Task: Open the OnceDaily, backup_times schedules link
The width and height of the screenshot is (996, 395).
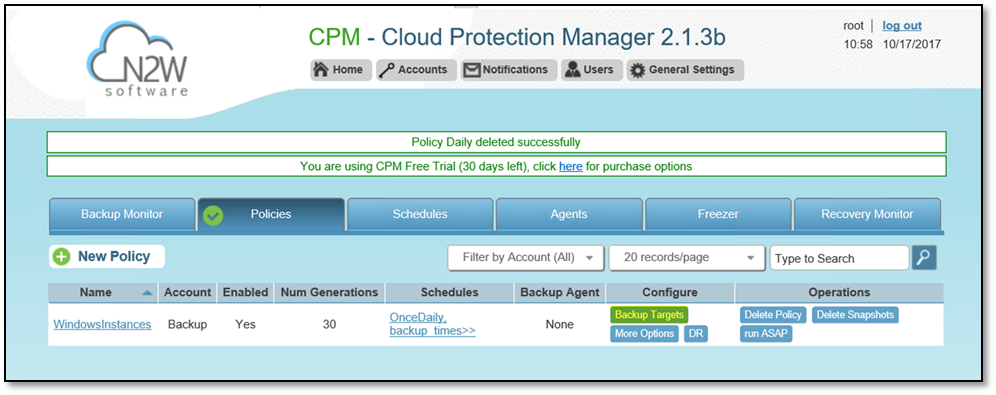Action: point(433,324)
